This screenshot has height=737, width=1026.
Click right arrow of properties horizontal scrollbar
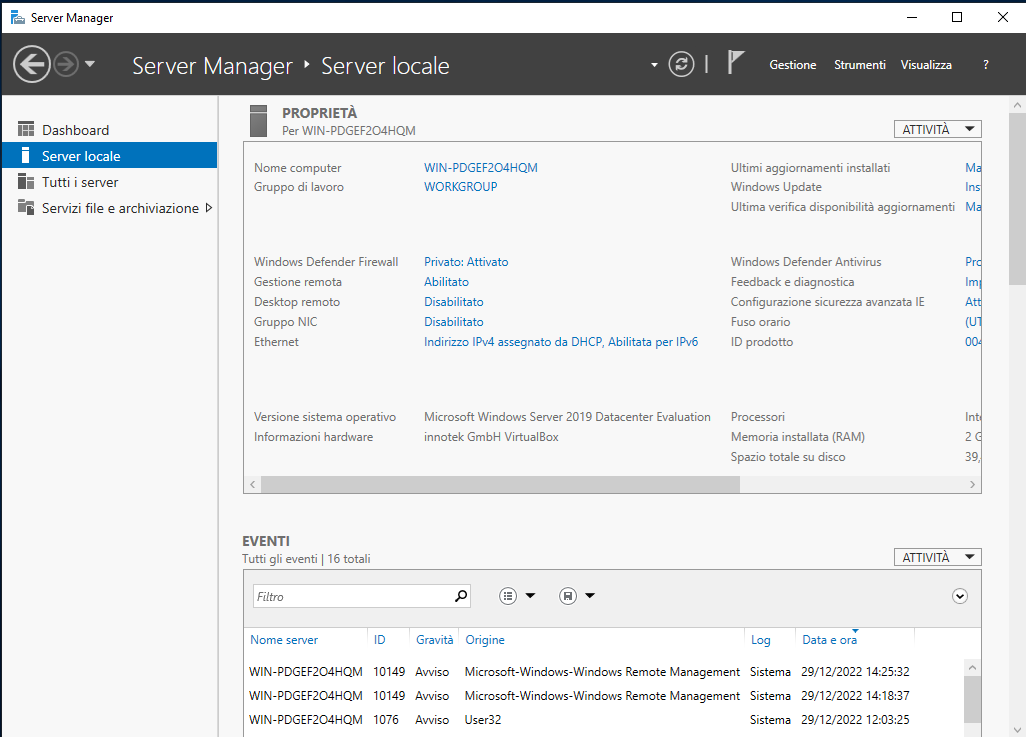pyautogui.click(x=972, y=484)
